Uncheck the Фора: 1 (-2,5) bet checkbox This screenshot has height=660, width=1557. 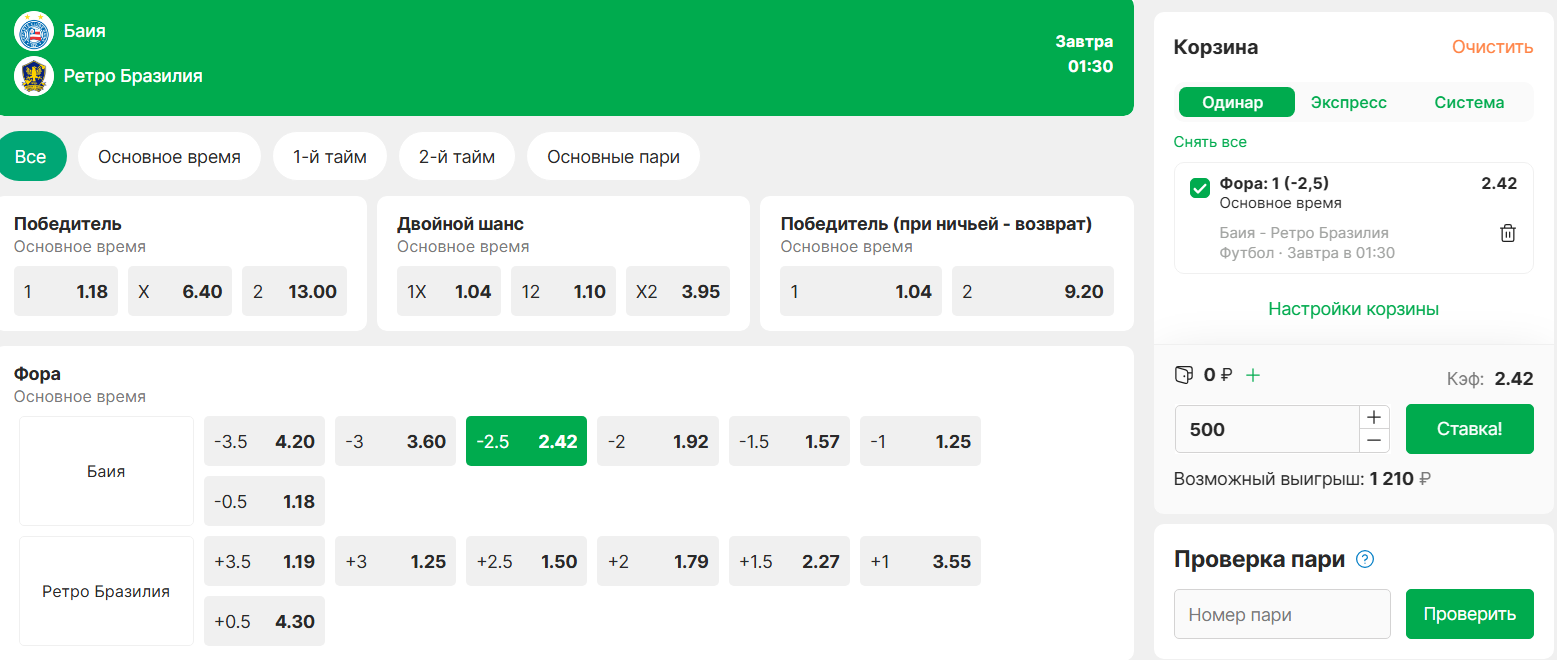1200,188
